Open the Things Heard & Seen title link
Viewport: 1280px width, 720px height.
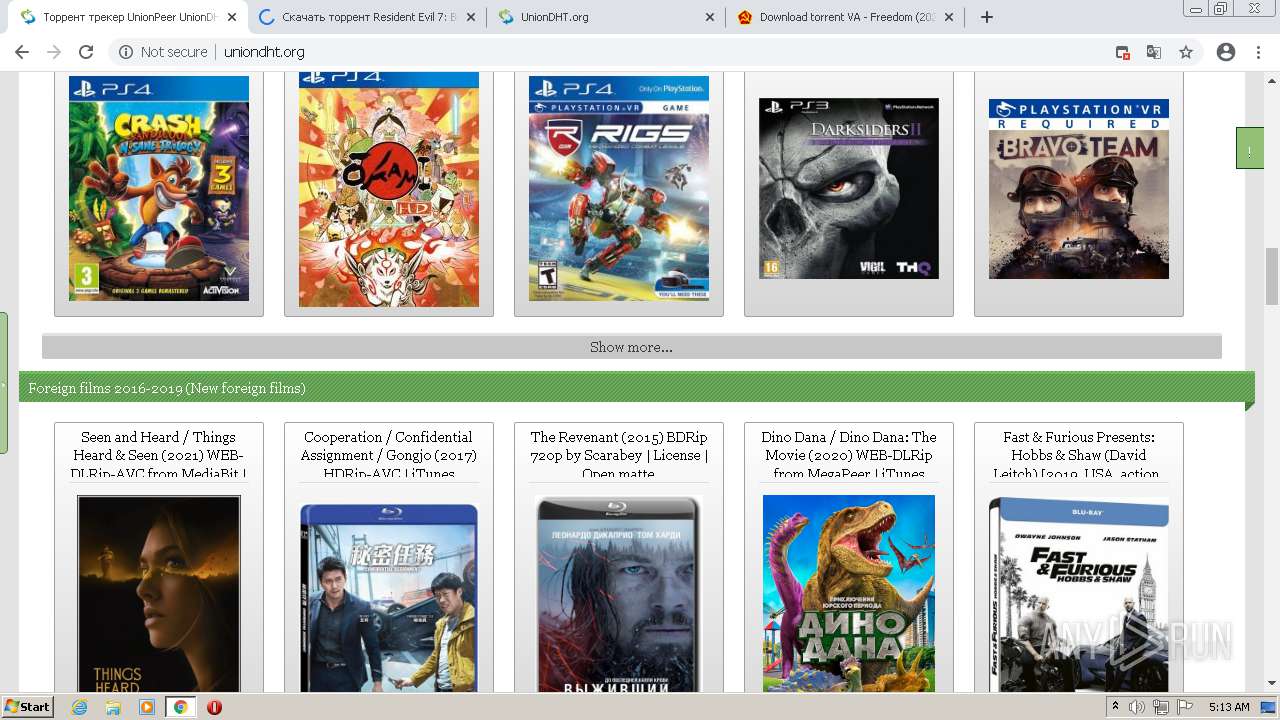(159, 455)
